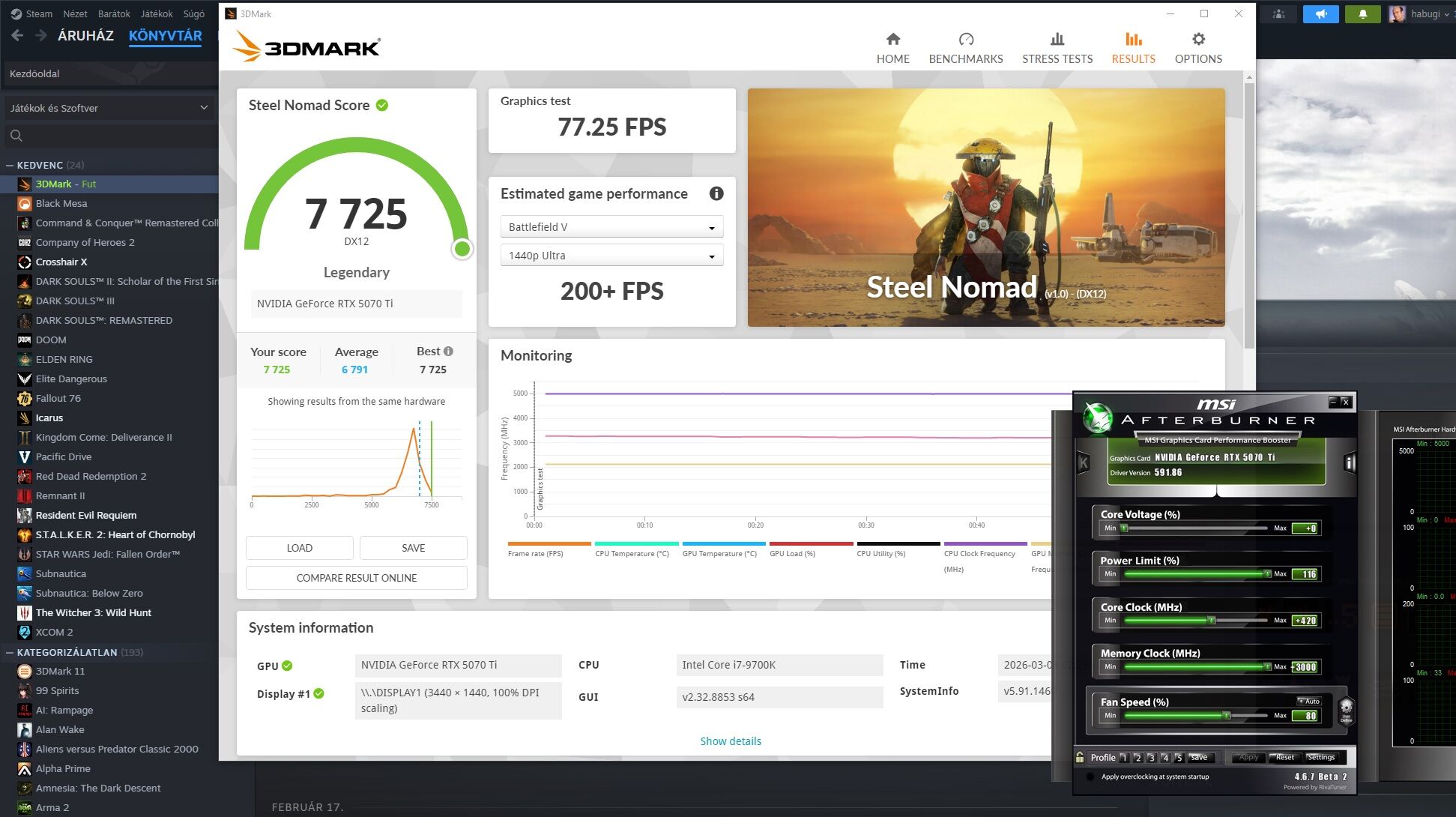Toggle fan speed Auto button
The image size is (1456, 817).
(1308, 702)
